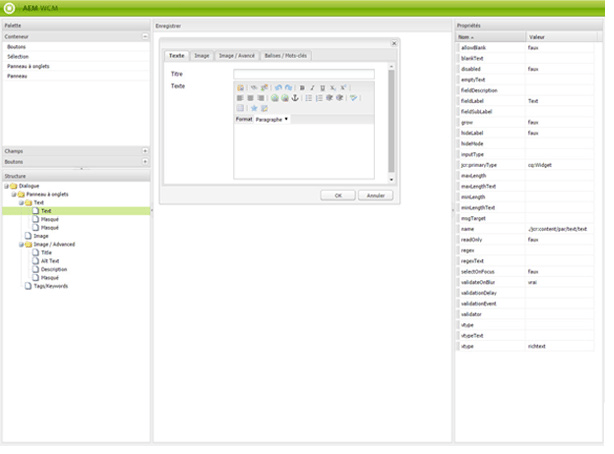Click the paste icon in the rich text toolbar

(240, 88)
